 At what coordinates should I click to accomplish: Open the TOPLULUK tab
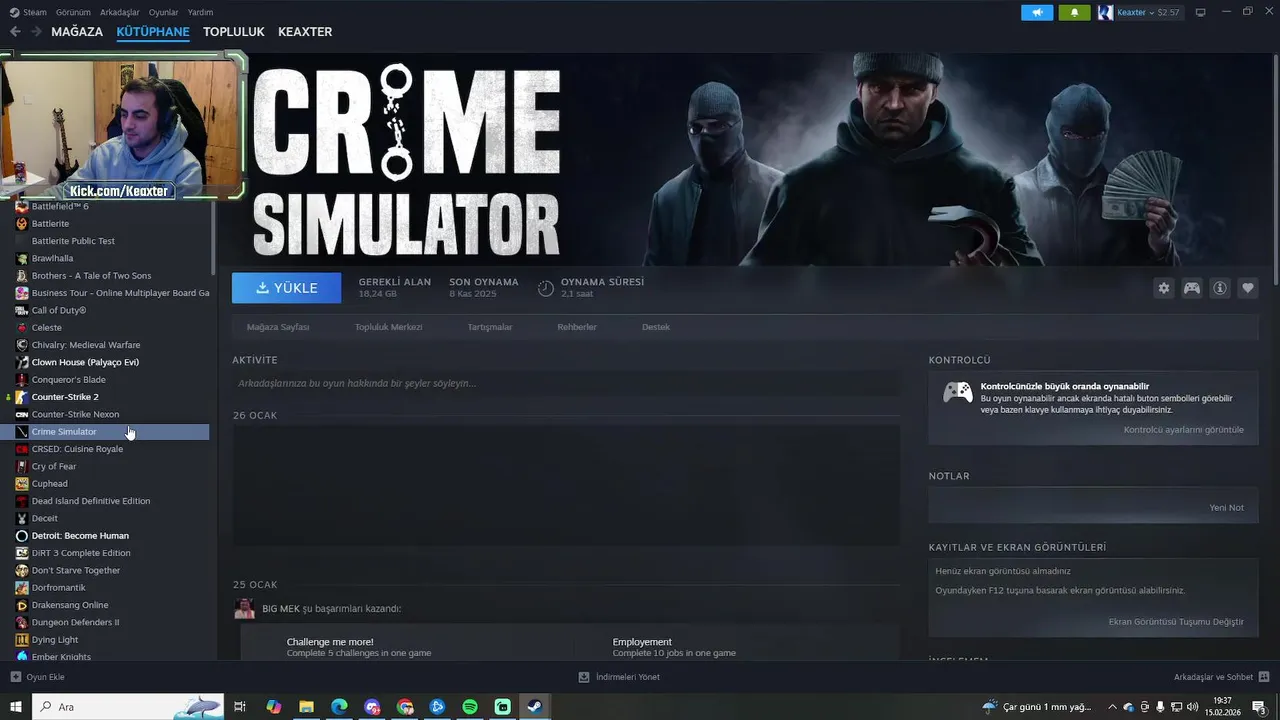click(x=234, y=32)
